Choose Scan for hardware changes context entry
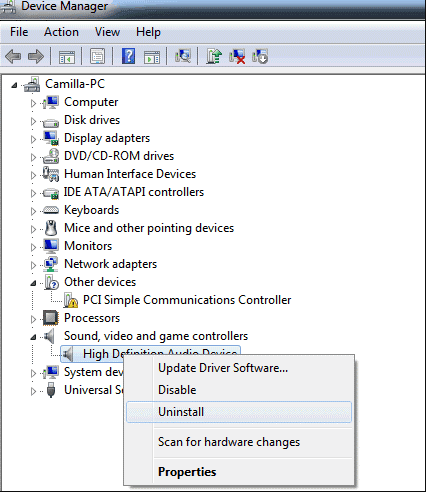 (x=239, y=442)
